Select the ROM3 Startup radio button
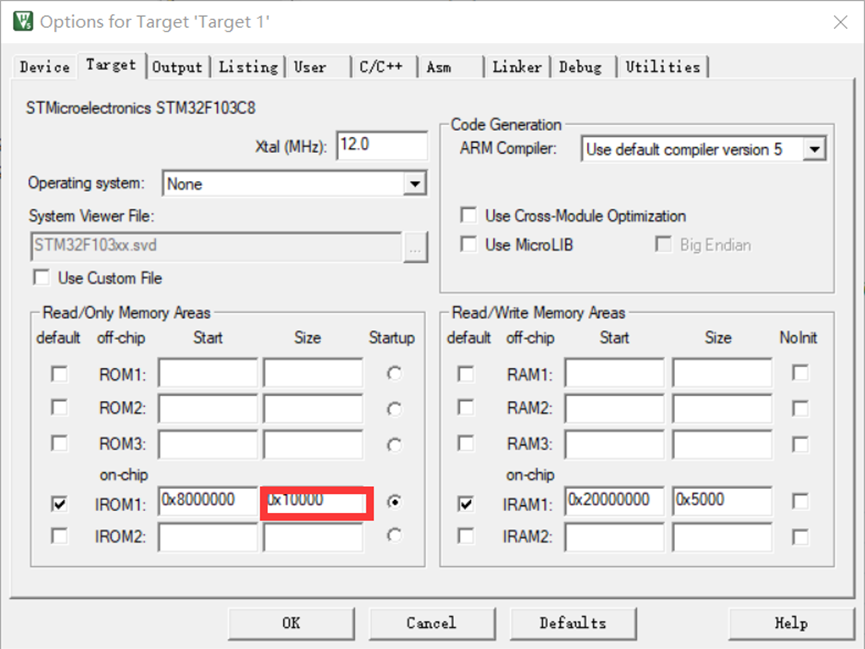 394,445
